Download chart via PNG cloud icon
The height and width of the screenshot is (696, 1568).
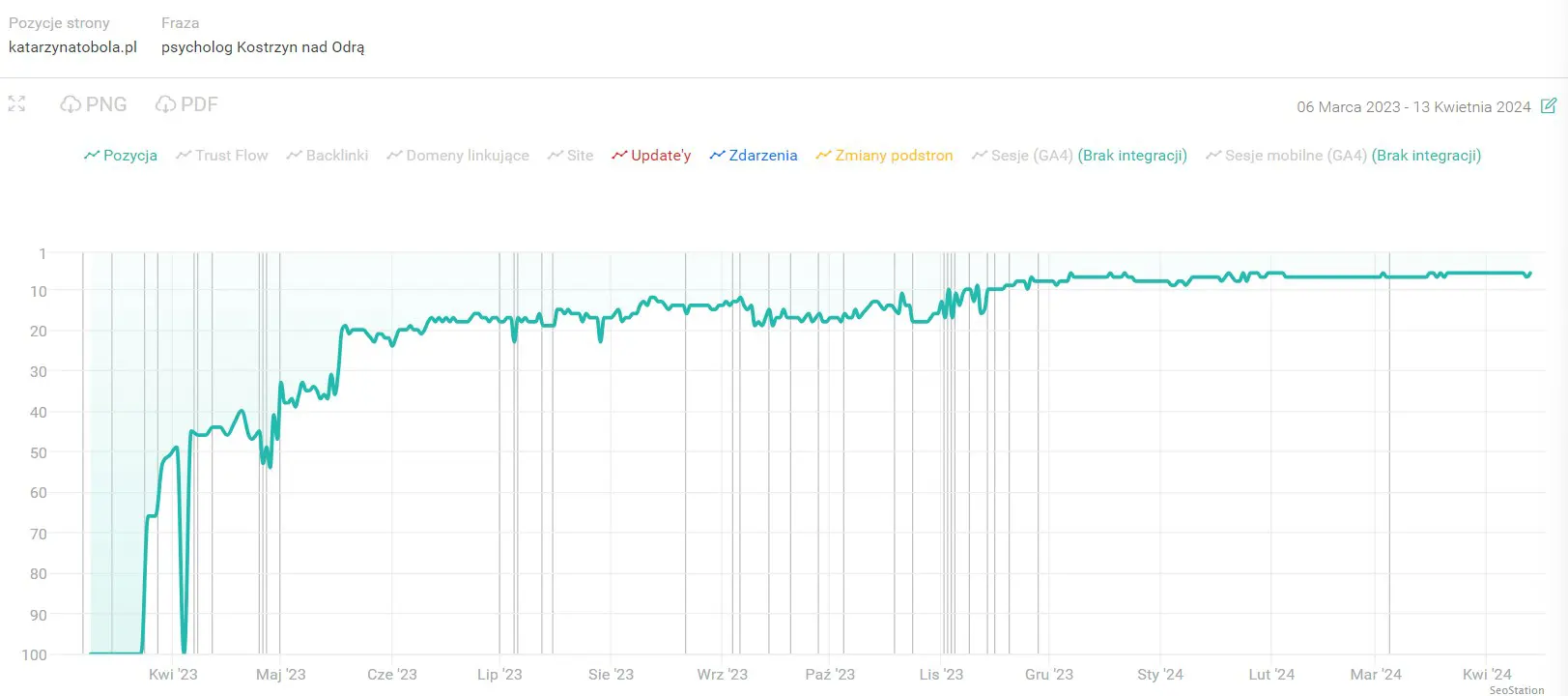pyautogui.click(x=71, y=104)
